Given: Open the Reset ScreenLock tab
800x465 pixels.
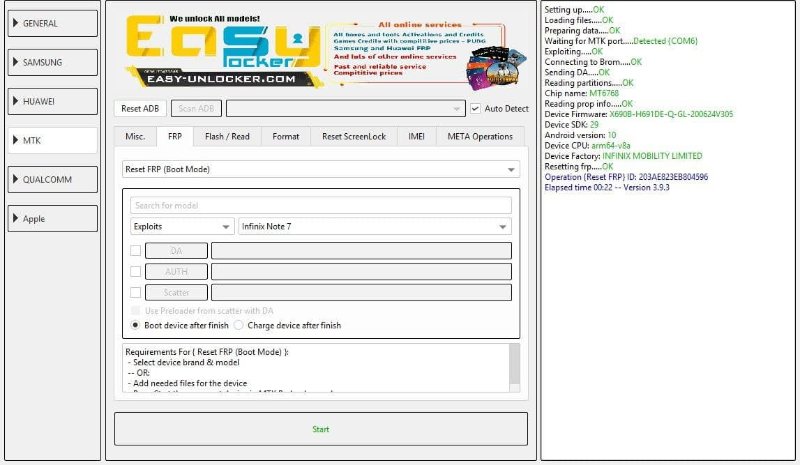Looking at the screenshot, I should (354, 137).
